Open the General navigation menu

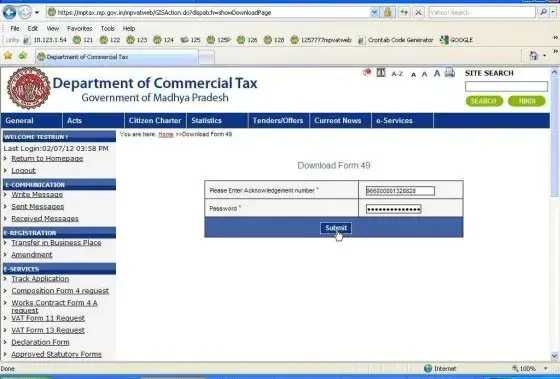click(x=31, y=121)
